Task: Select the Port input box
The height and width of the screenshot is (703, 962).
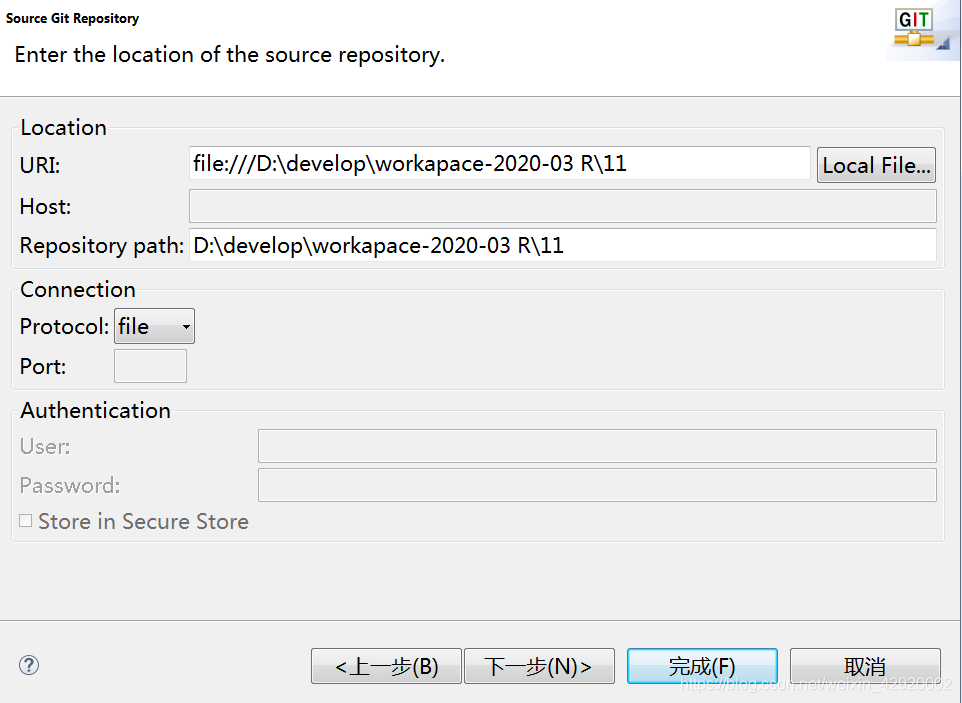Action: coord(150,366)
